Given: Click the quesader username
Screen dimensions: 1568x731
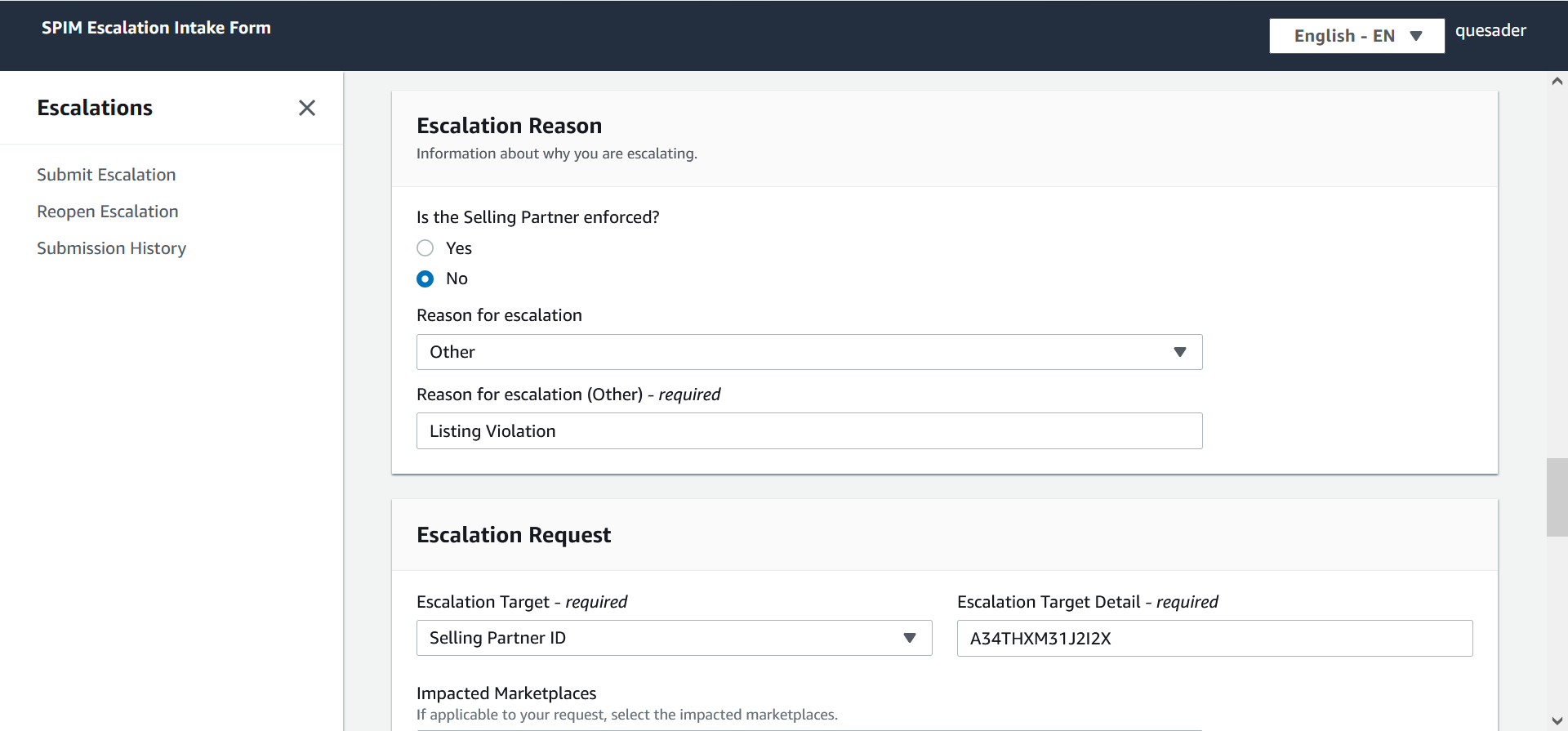Looking at the screenshot, I should 1490,31.
